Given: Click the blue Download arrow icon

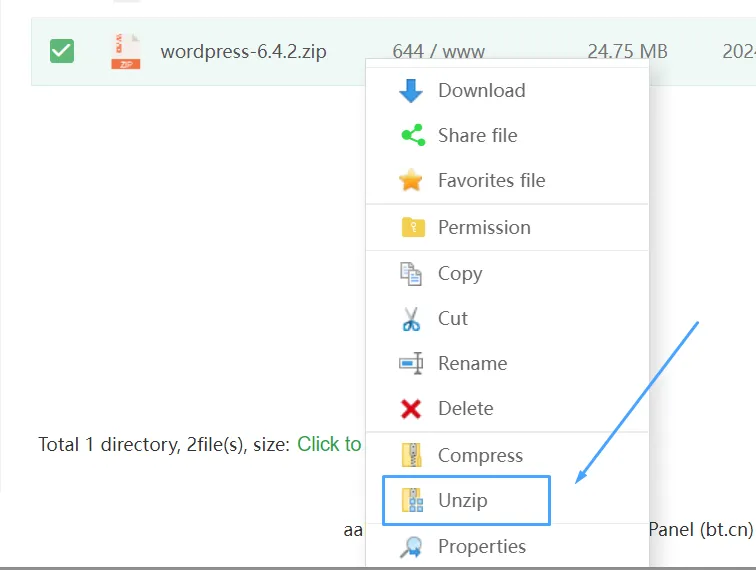Looking at the screenshot, I should tap(411, 91).
